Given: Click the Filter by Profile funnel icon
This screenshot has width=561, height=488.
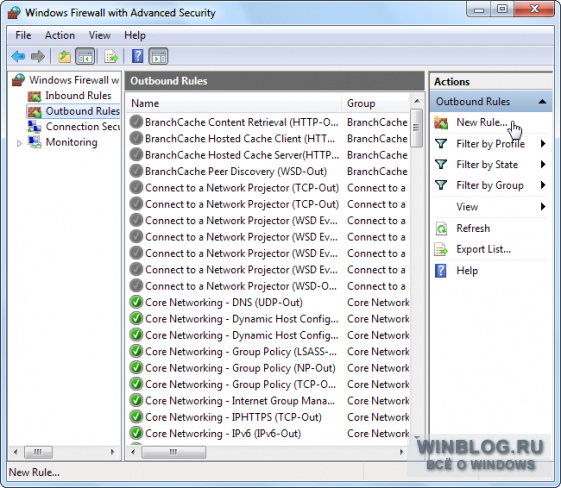Looking at the screenshot, I should pyautogui.click(x=441, y=144).
